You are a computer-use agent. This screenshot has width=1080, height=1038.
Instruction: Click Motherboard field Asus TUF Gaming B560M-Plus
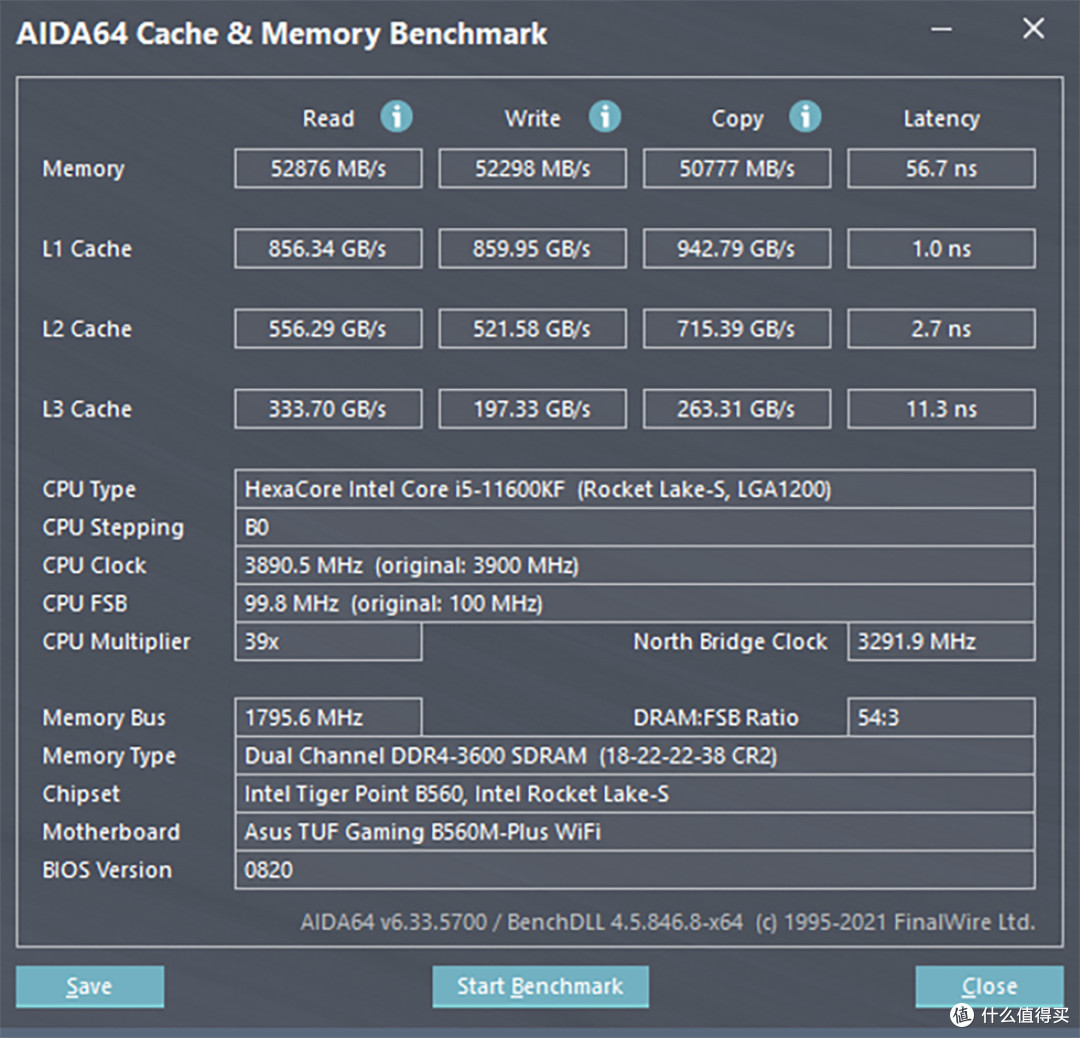click(634, 832)
